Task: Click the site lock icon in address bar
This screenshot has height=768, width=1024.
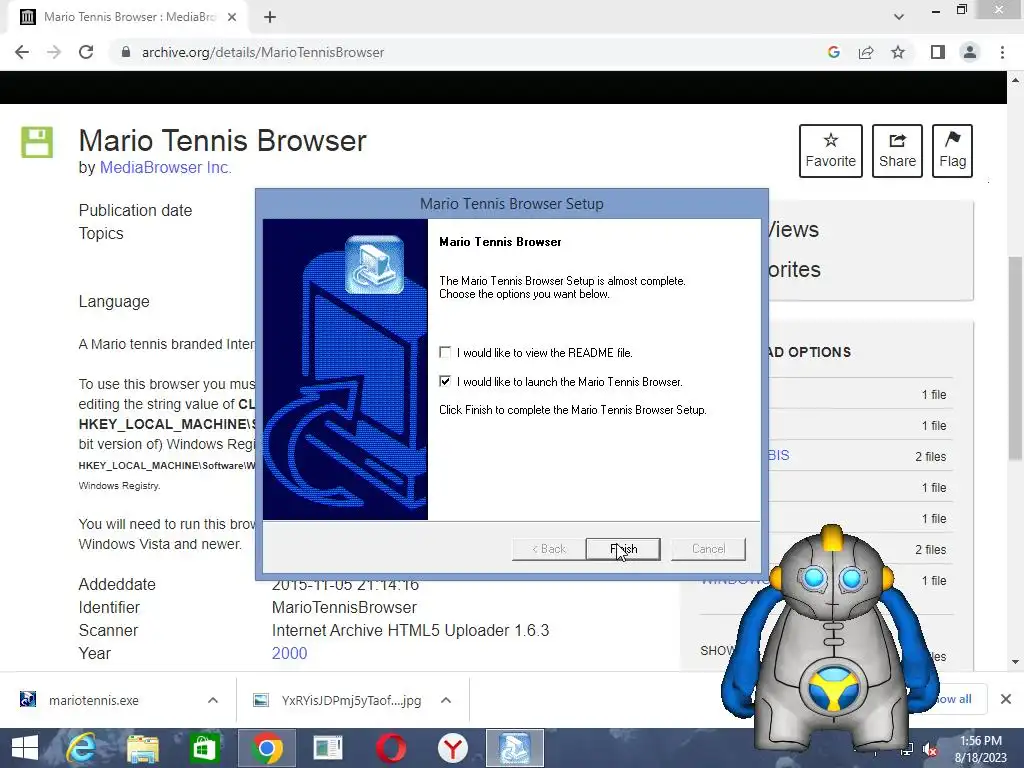Action: click(126, 52)
